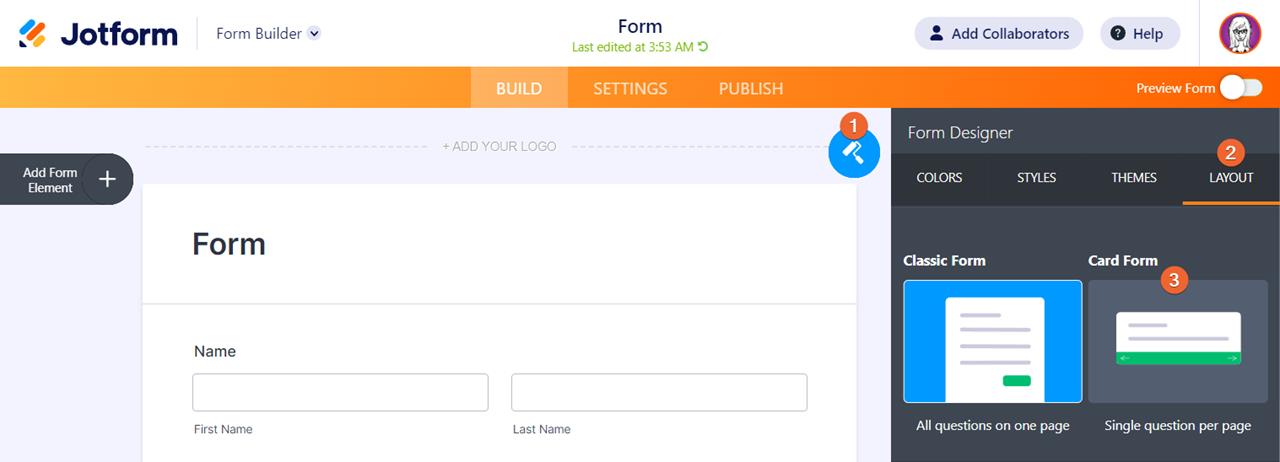Expand the Form Builder dropdown
The image size is (1280, 462).
point(314,33)
